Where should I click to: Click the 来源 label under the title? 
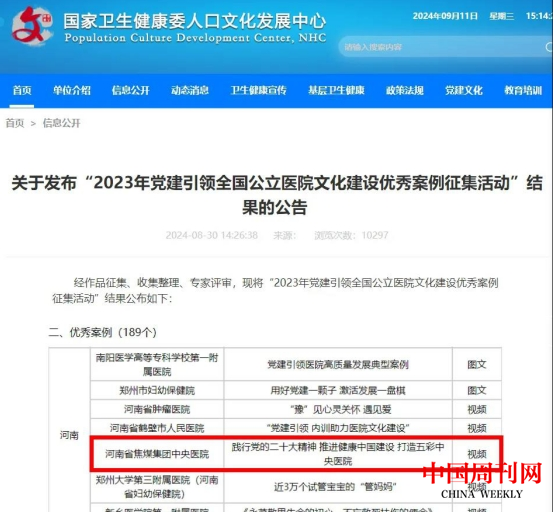point(285,235)
